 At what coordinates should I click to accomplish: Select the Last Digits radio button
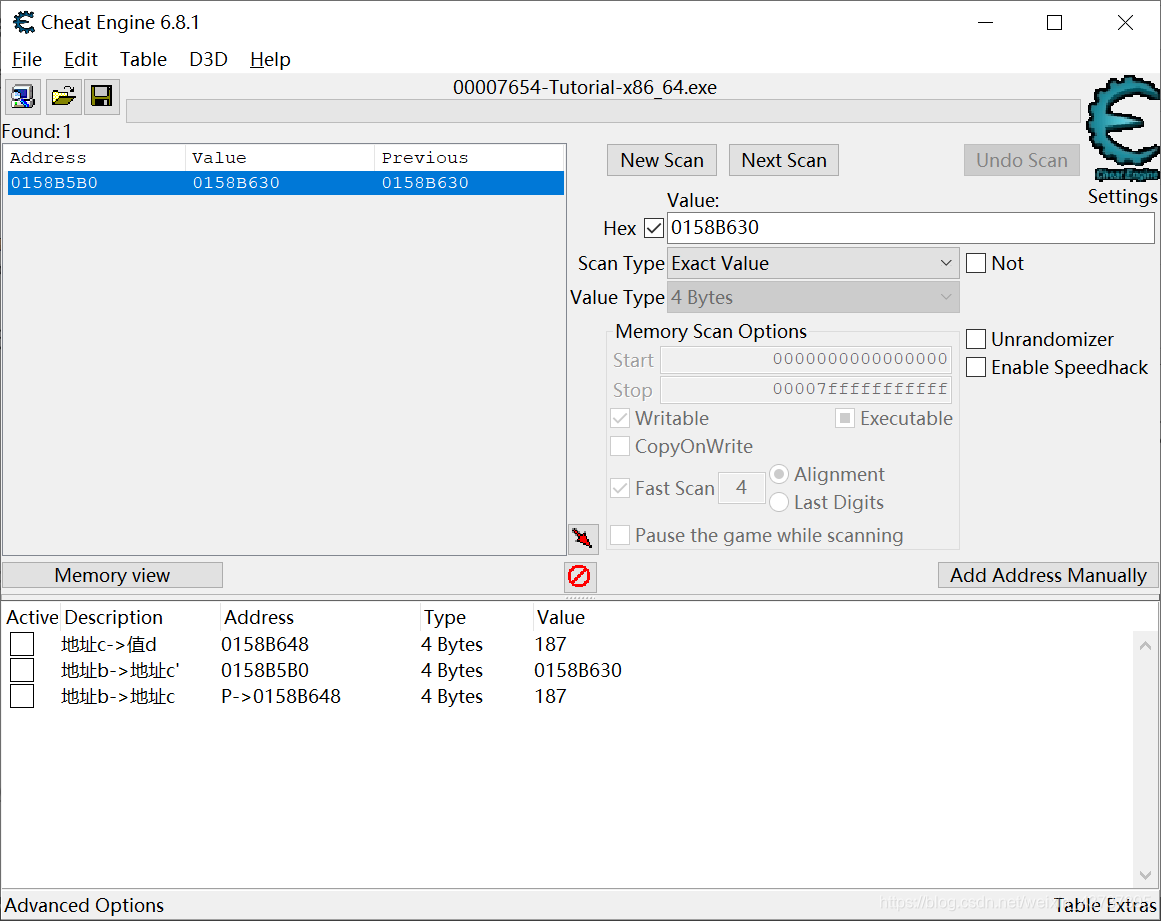(x=779, y=503)
